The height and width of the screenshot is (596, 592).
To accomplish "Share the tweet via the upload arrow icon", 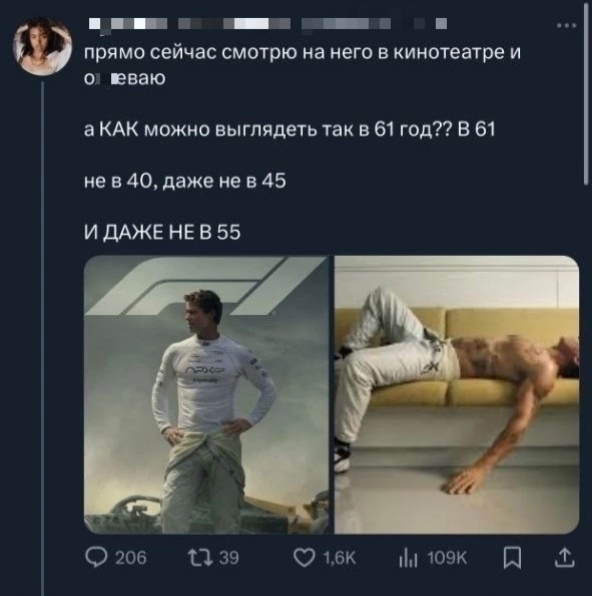I will coord(565,557).
